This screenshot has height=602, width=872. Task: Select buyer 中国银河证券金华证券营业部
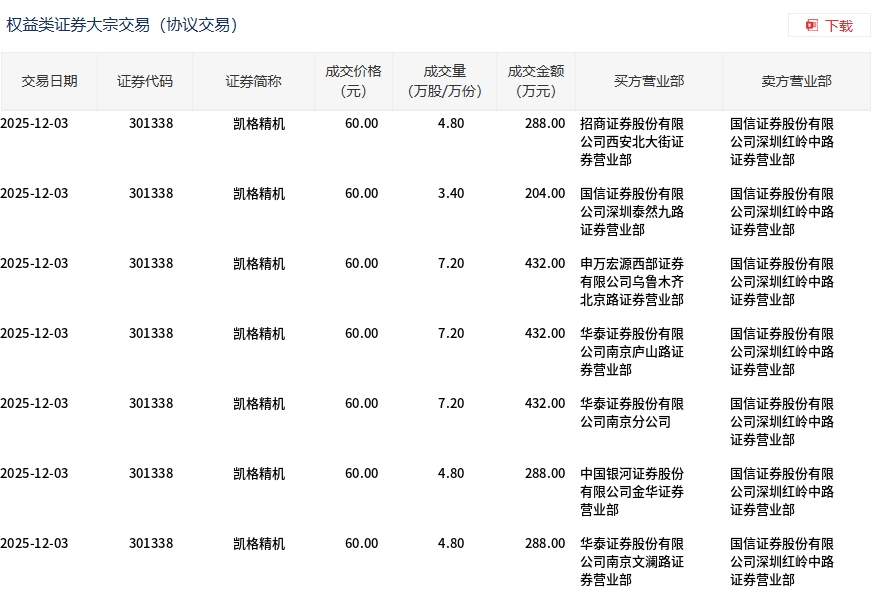click(632, 491)
